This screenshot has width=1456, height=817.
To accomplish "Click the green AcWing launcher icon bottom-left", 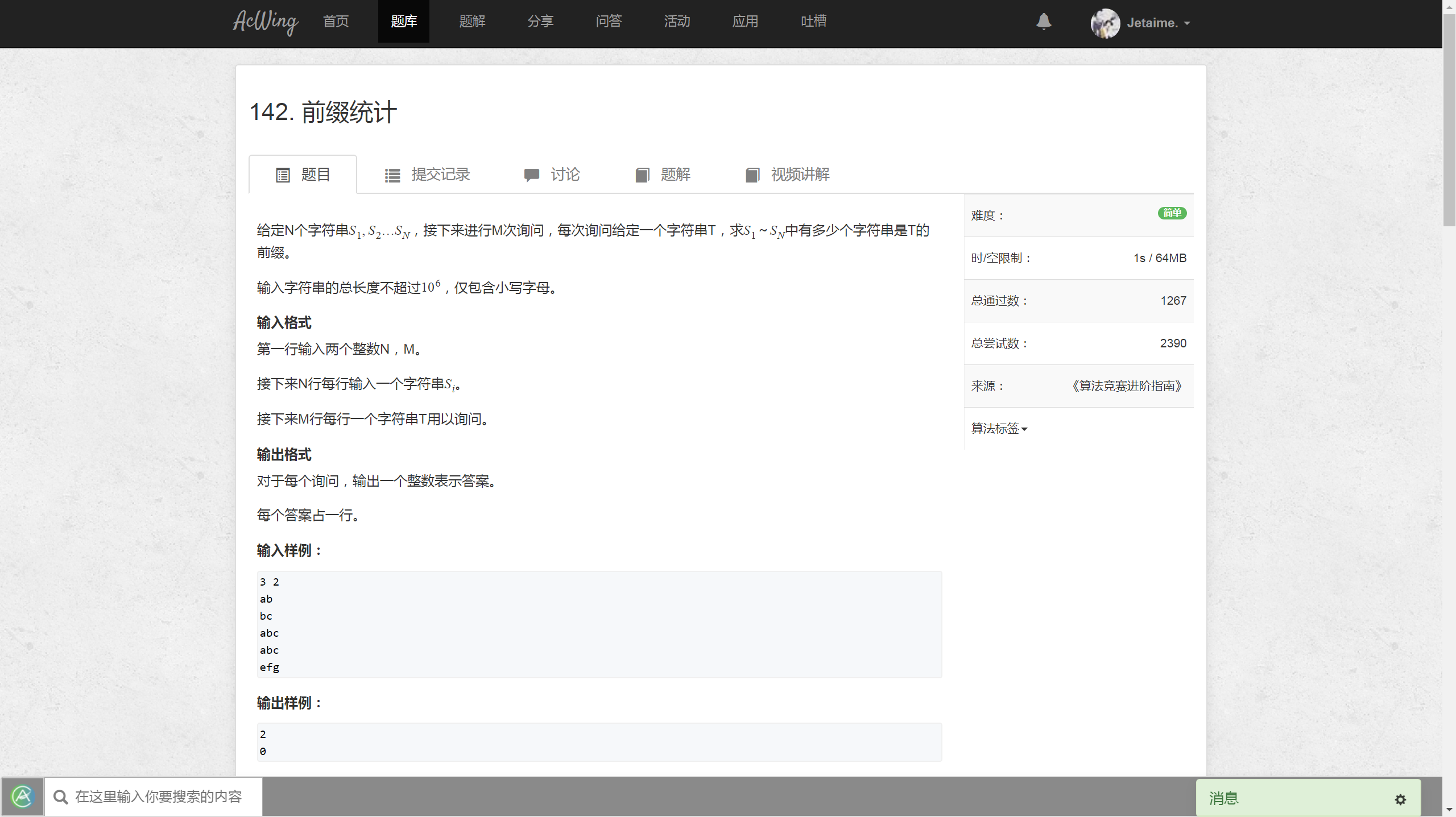I will coord(22,797).
